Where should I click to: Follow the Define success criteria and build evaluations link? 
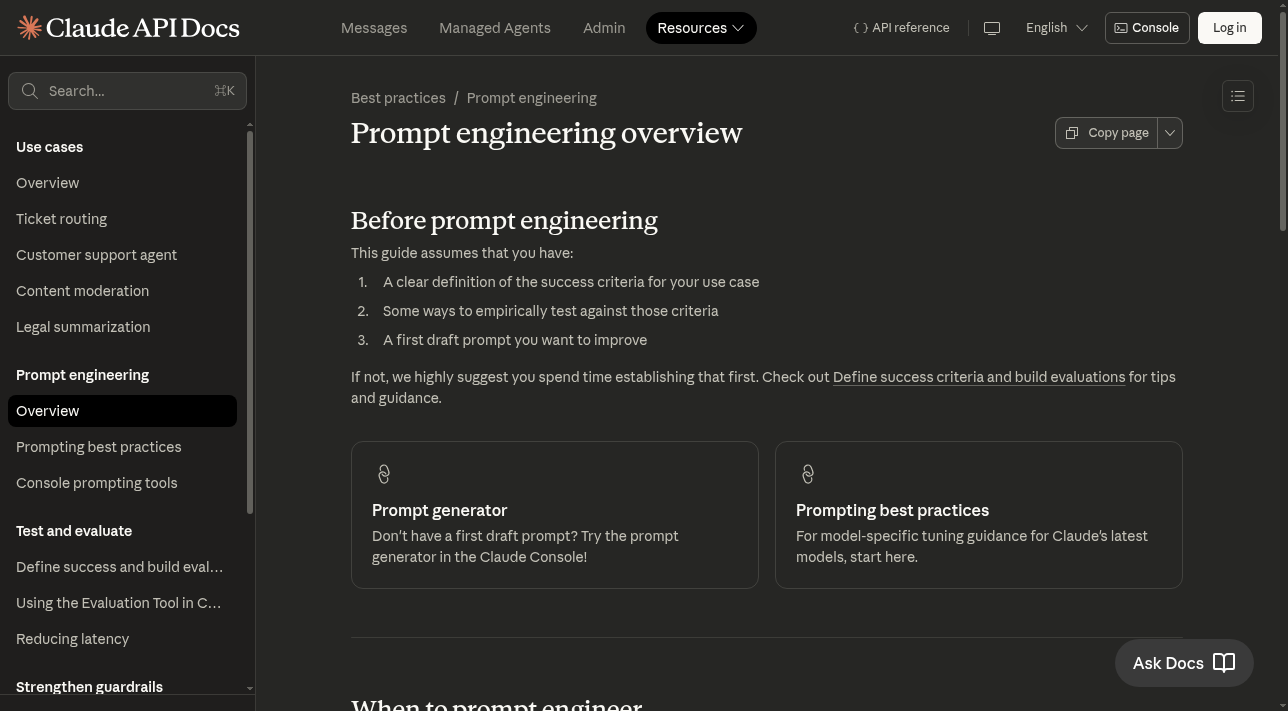tap(979, 377)
